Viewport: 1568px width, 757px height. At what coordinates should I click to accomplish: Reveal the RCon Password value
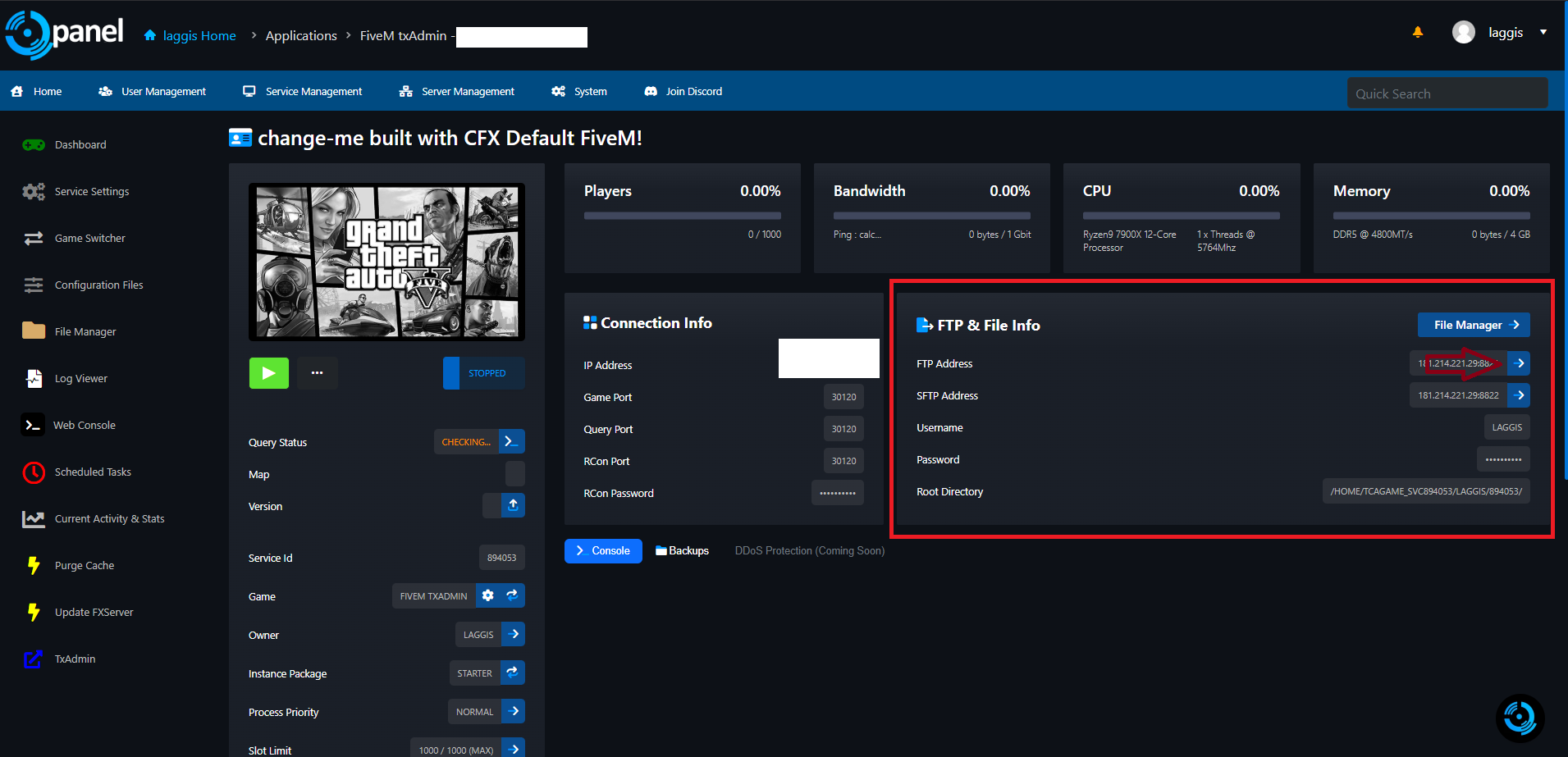[x=838, y=493]
